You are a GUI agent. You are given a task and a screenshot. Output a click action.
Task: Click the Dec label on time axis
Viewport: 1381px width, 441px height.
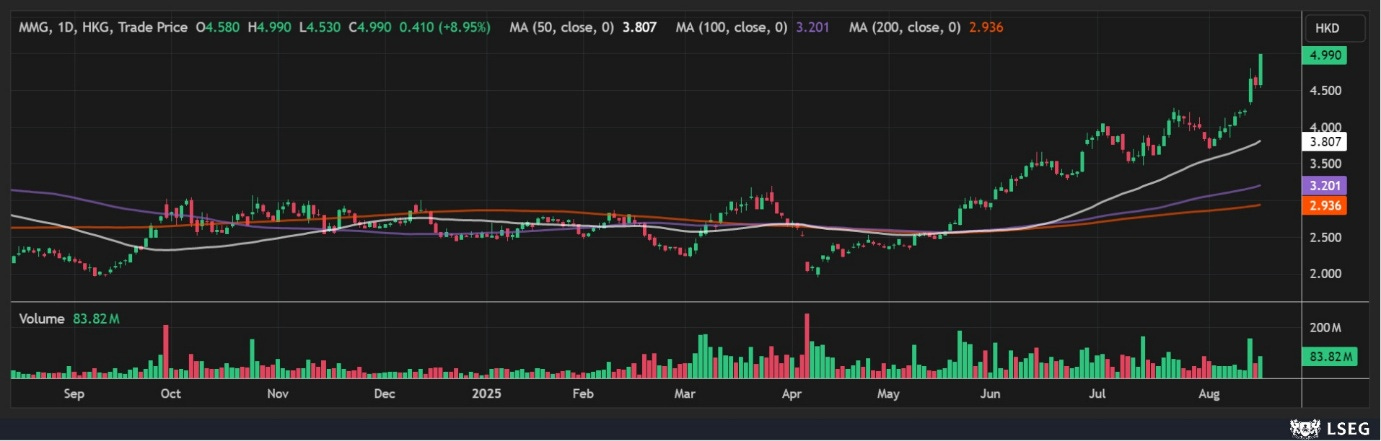[x=384, y=395]
